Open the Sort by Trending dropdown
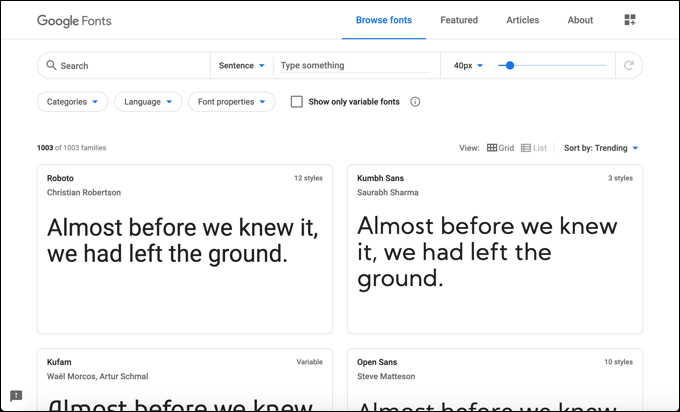The height and width of the screenshot is (412, 680). pos(601,148)
